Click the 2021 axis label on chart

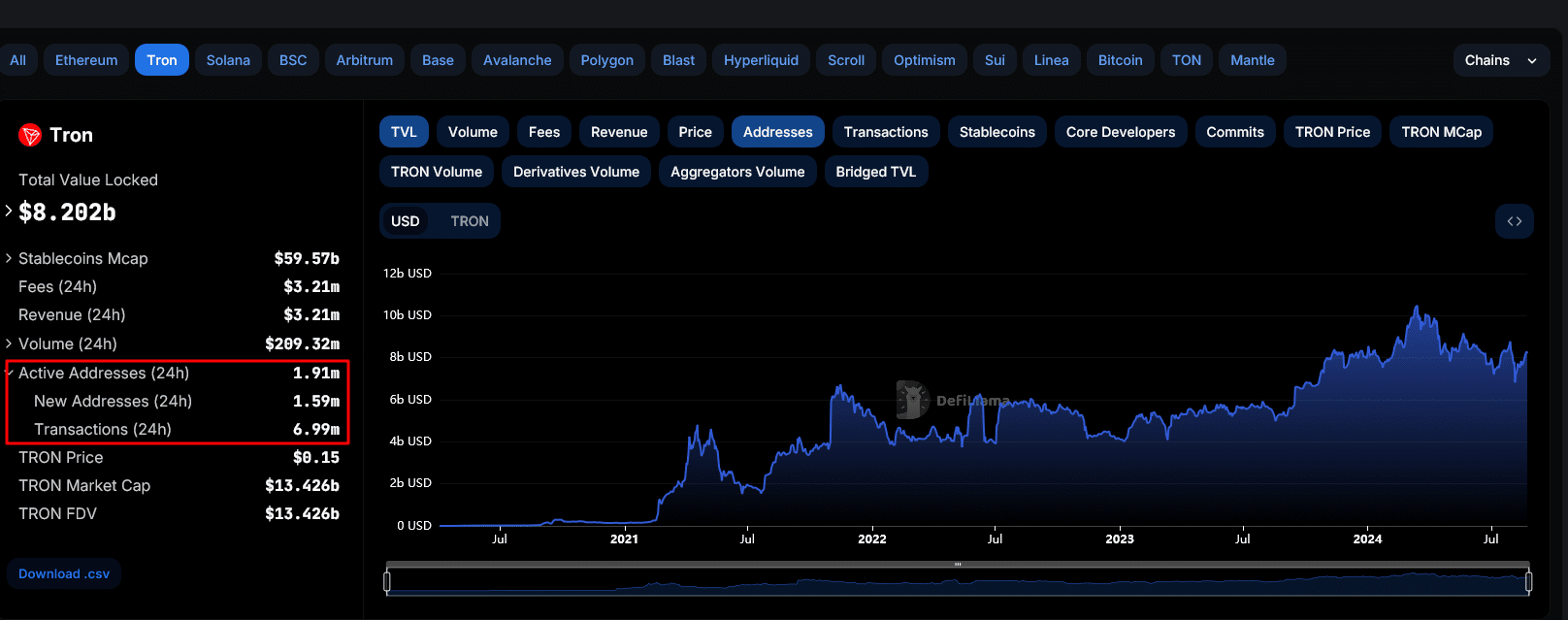click(x=624, y=538)
